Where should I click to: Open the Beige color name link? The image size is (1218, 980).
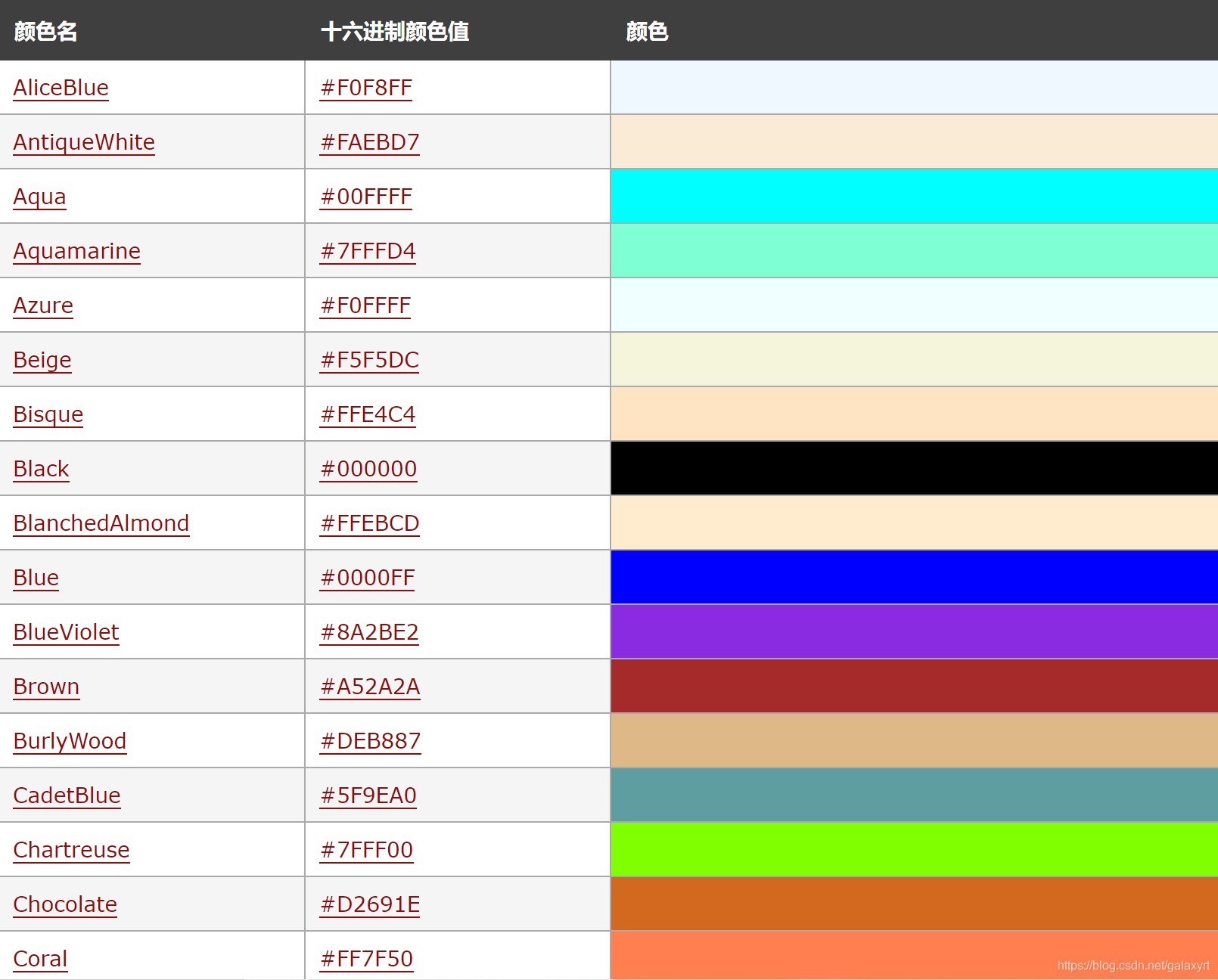42,360
